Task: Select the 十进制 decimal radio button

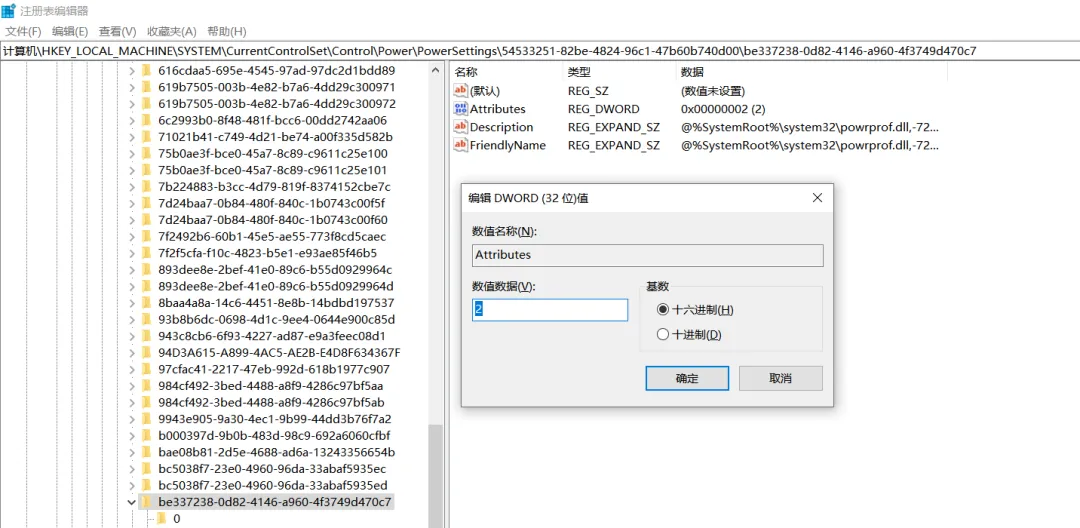Action: pyautogui.click(x=663, y=335)
